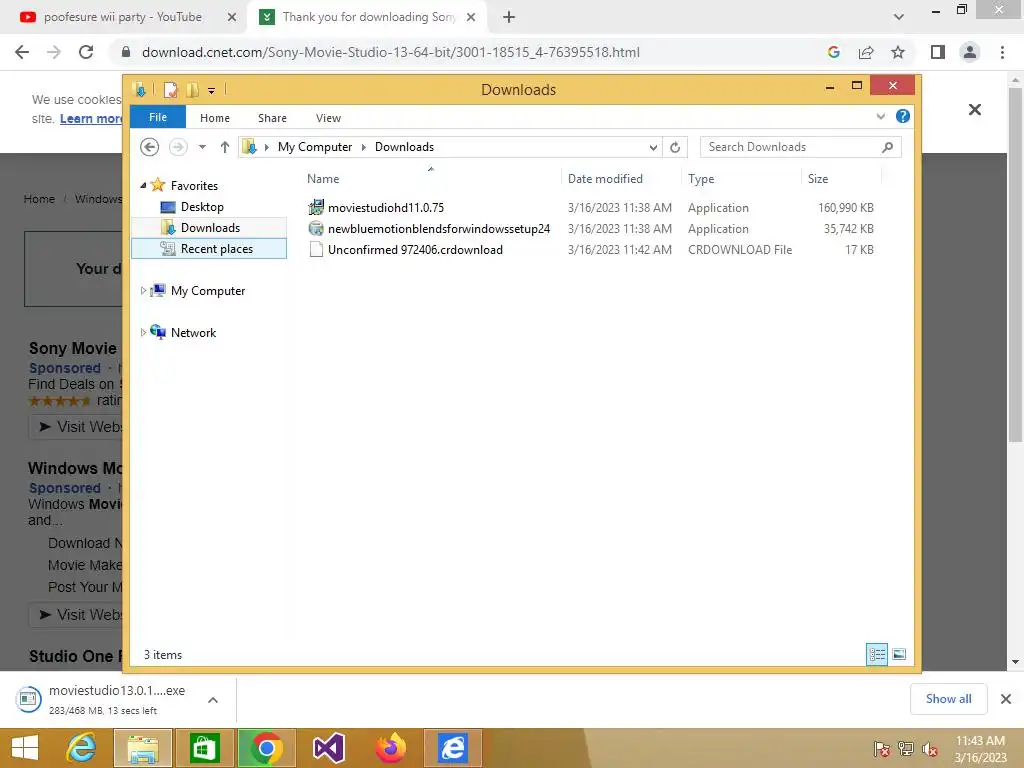Click the search magnifier in Search Downloads
1024x768 pixels.
(887, 147)
